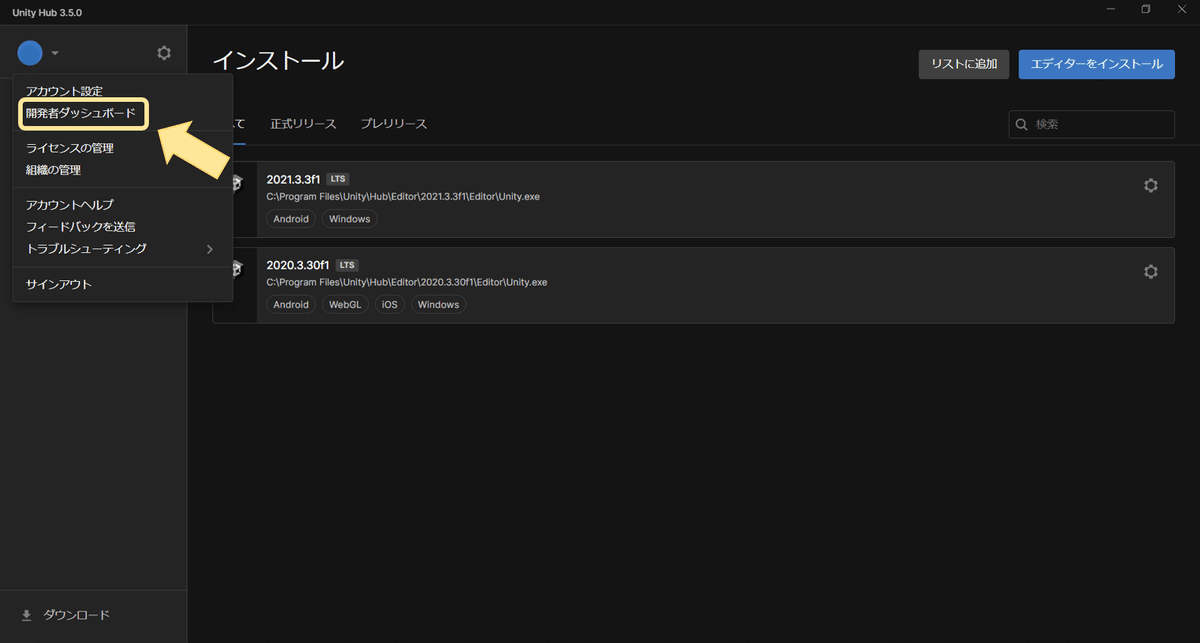The height and width of the screenshot is (643, 1200).
Task: Click the search magnifier icon
Action: (1022, 125)
